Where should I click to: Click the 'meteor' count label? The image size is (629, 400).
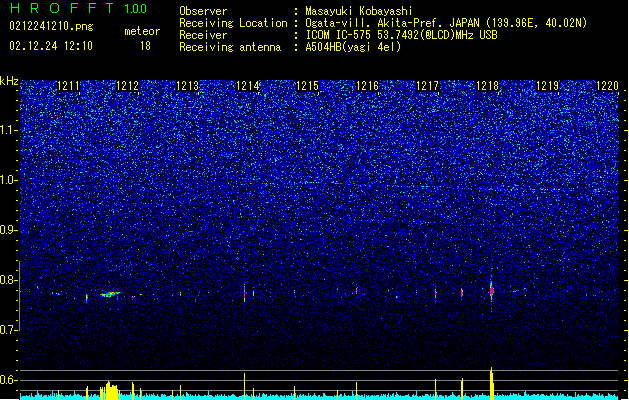(x=142, y=31)
